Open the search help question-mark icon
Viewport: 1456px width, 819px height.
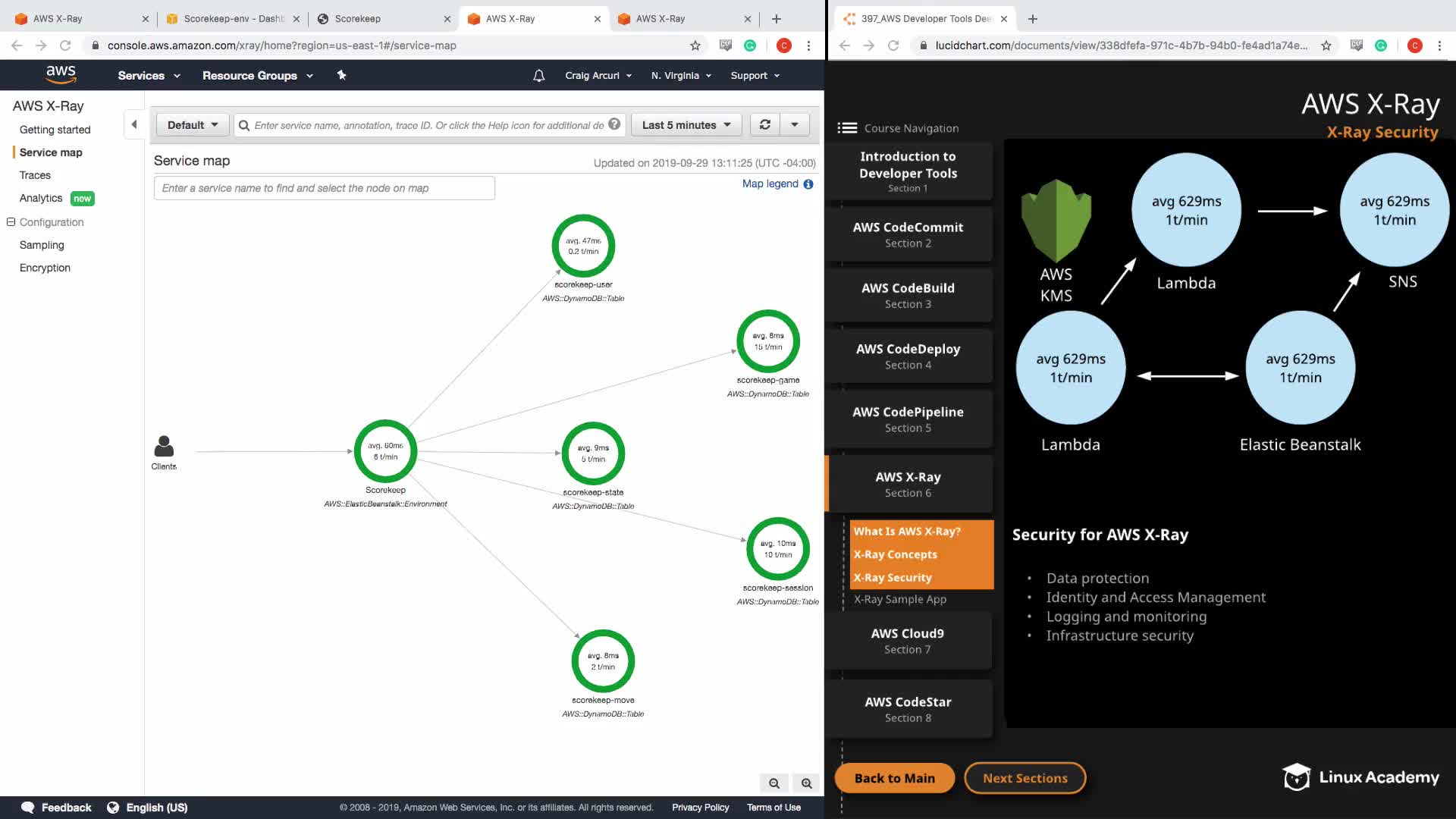[x=614, y=124]
